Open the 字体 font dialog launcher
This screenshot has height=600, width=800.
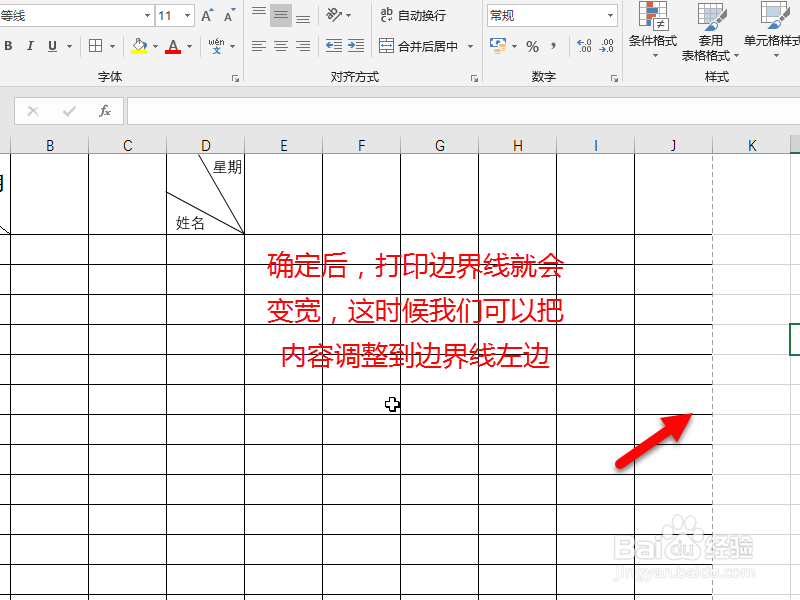[x=235, y=78]
